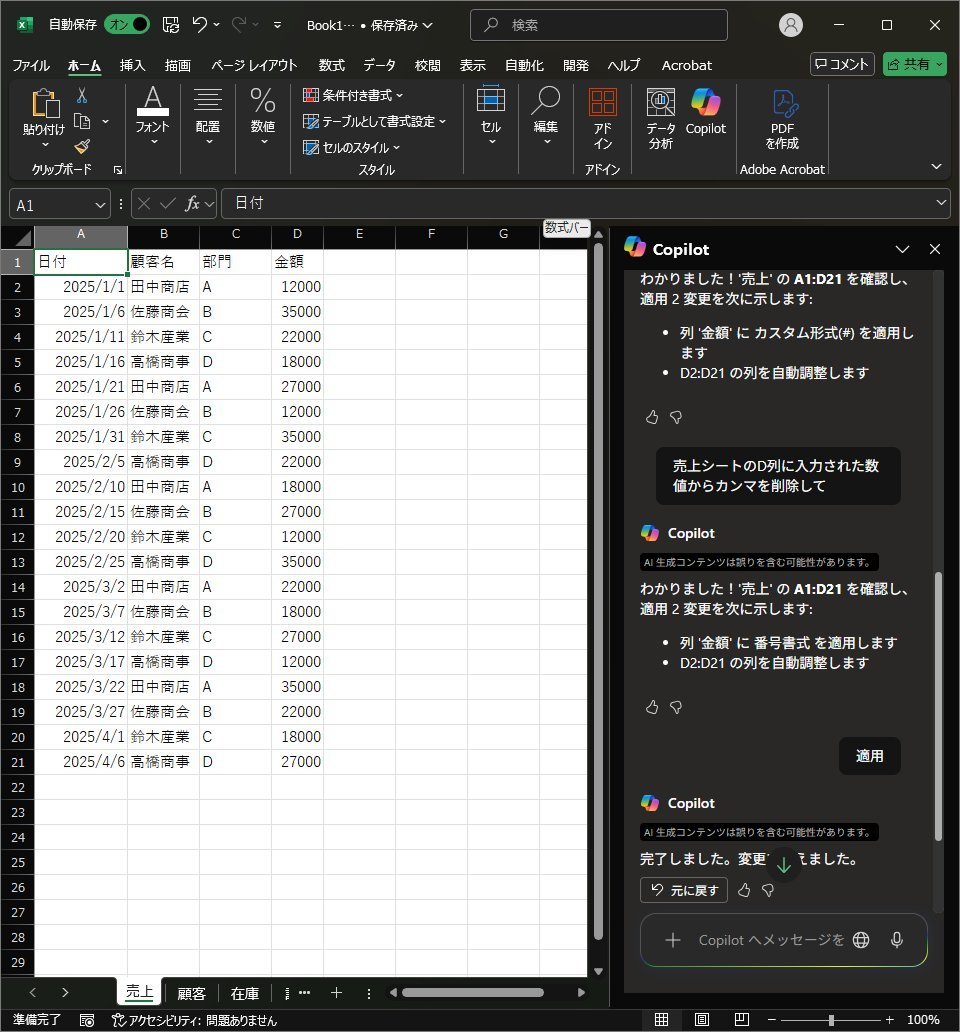Viewport: 960px width, 1032px height.
Task: Click the 貼り付け paste icon
Action: point(45,104)
